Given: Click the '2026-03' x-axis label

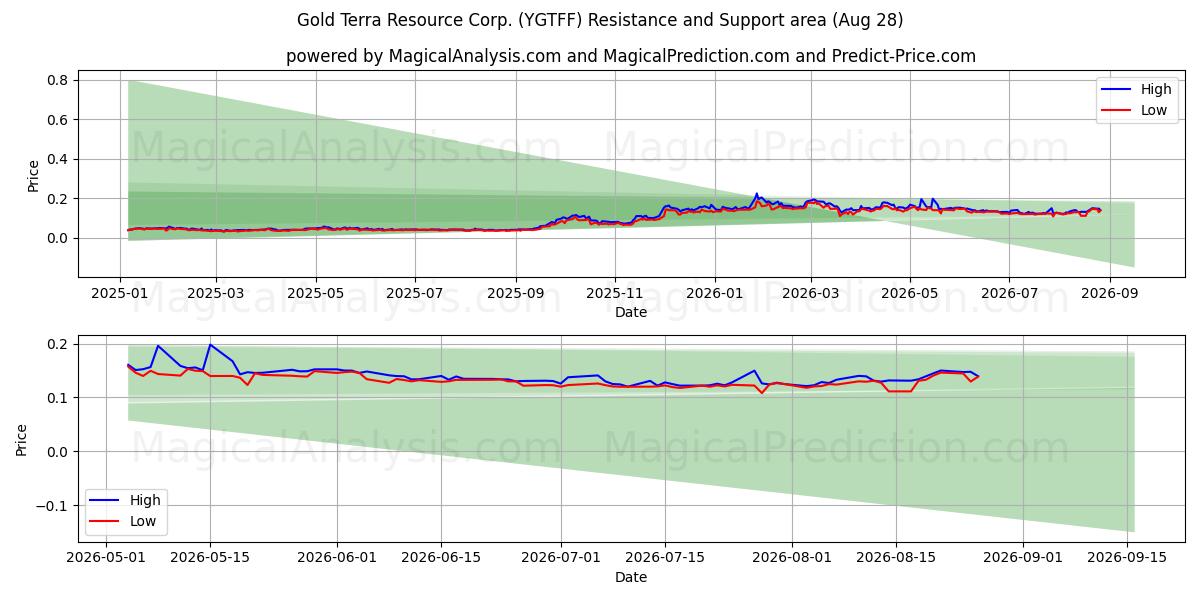Looking at the screenshot, I should (811, 293).
